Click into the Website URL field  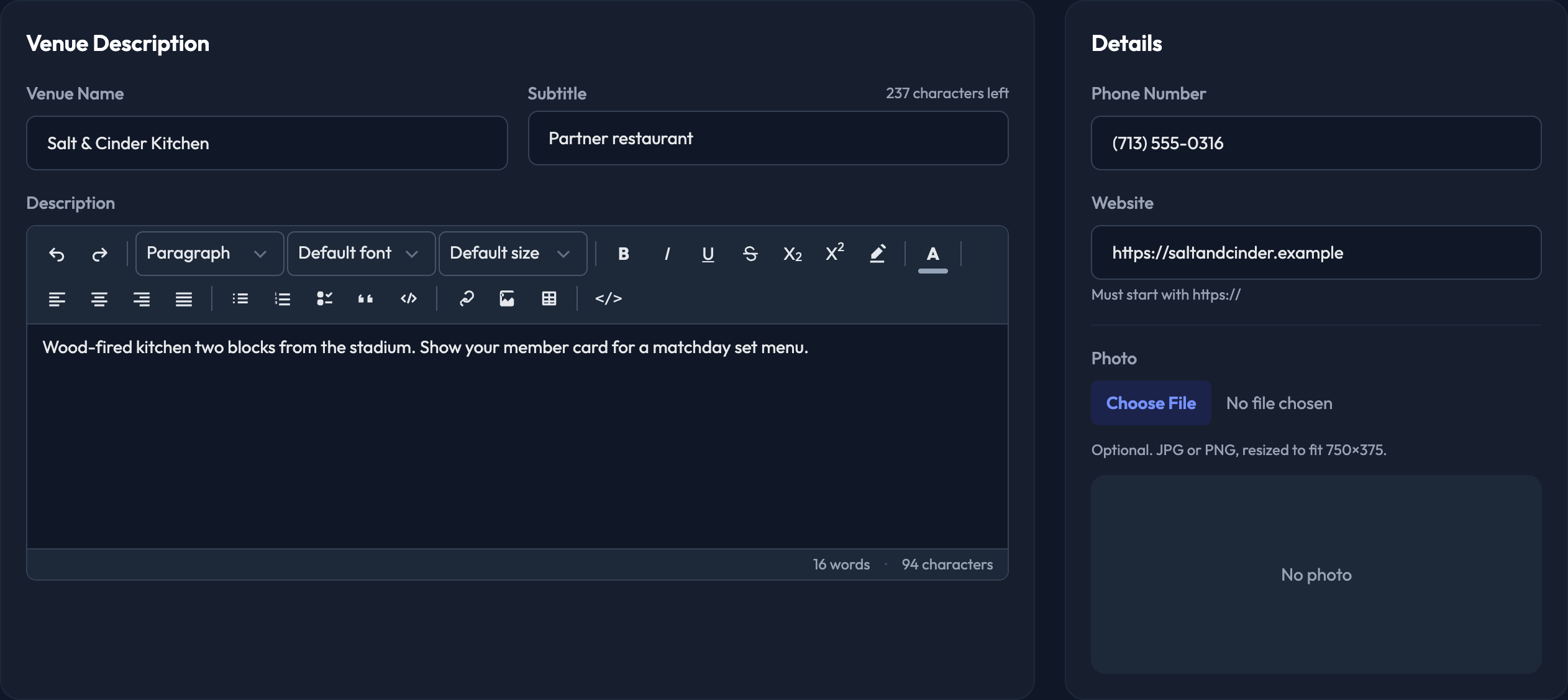tap(1316, 252)
